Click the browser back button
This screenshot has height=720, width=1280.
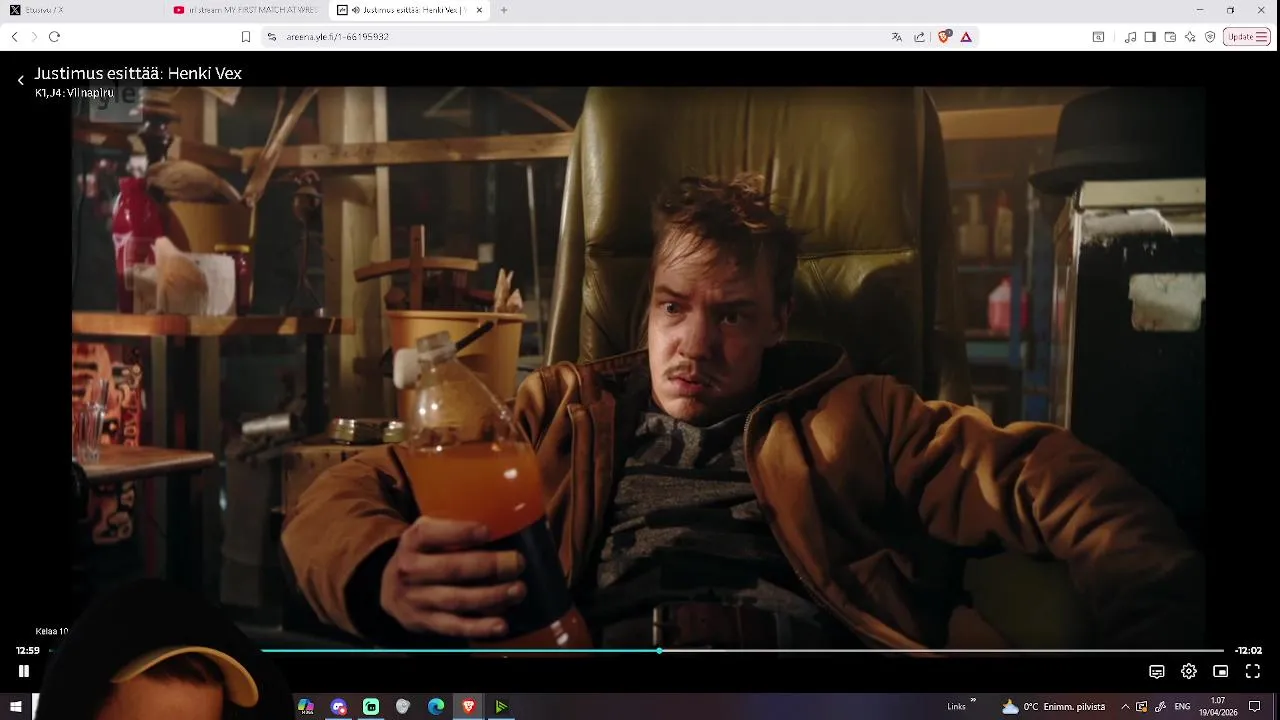tap(14, 37)
